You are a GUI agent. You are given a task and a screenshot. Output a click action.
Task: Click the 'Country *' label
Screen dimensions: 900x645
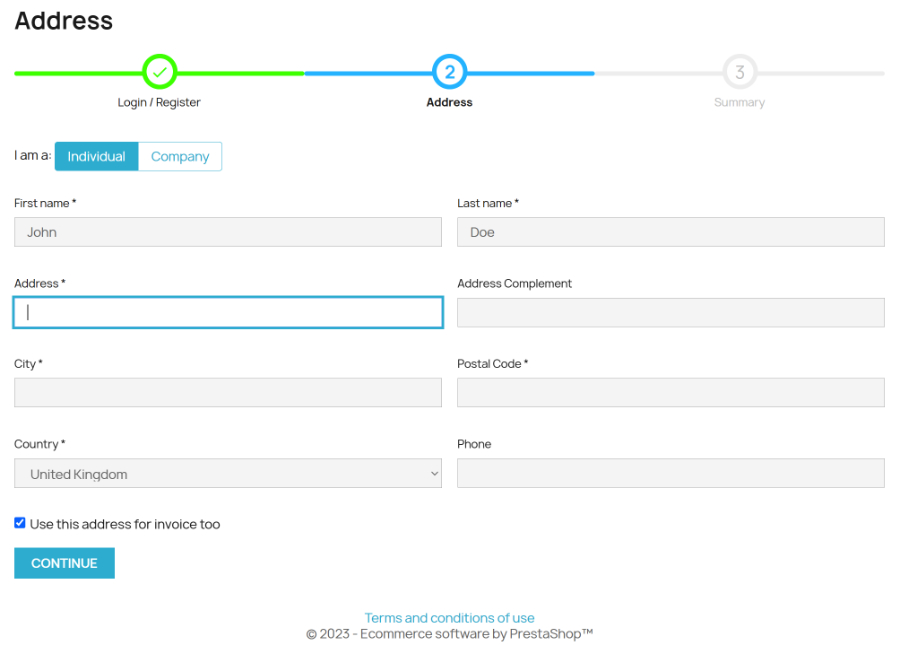40,444
